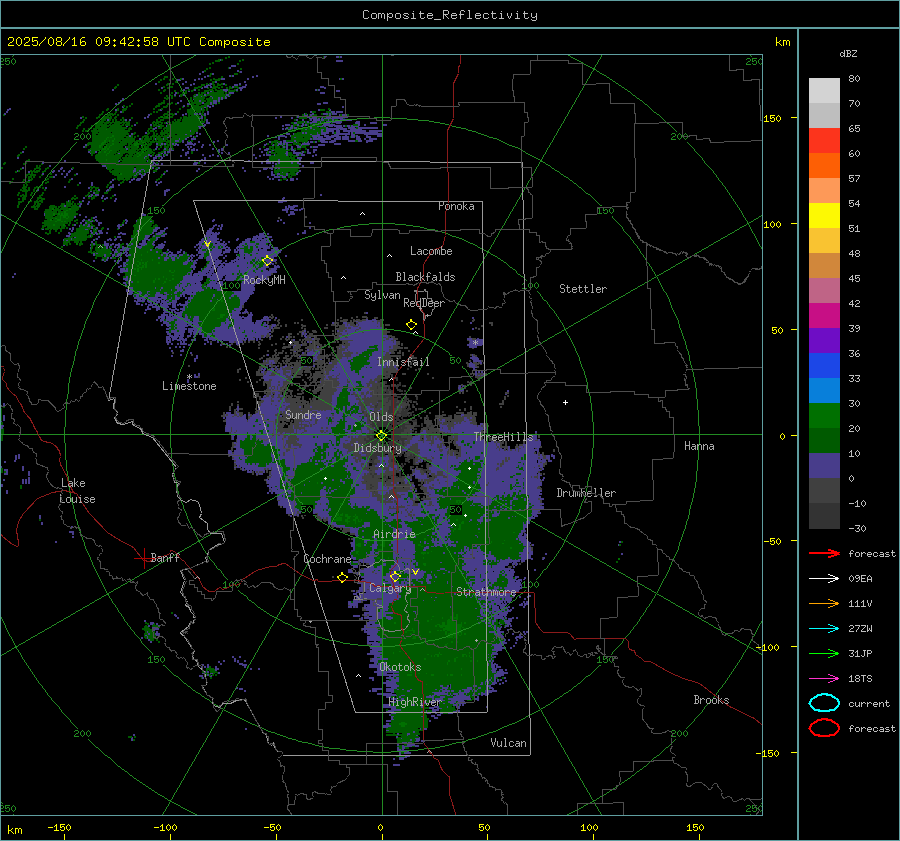Viewport: 900px width, 841px height.
Task: Click the white 09EA arrow in legend
Action: [x=824, y=579]
